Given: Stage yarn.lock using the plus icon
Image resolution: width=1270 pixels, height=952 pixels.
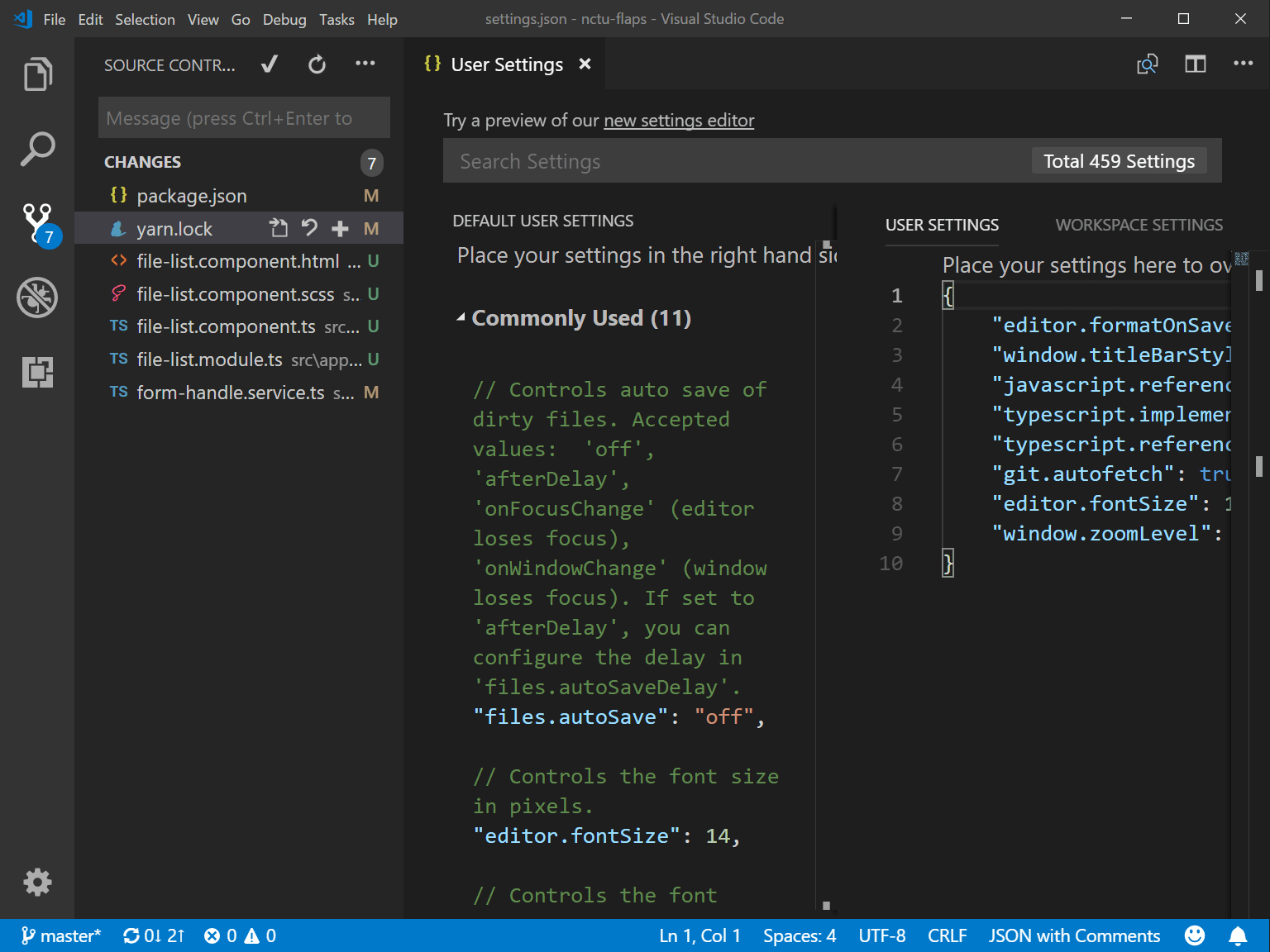Looking at the screenshot, I should tap(340, 228).
